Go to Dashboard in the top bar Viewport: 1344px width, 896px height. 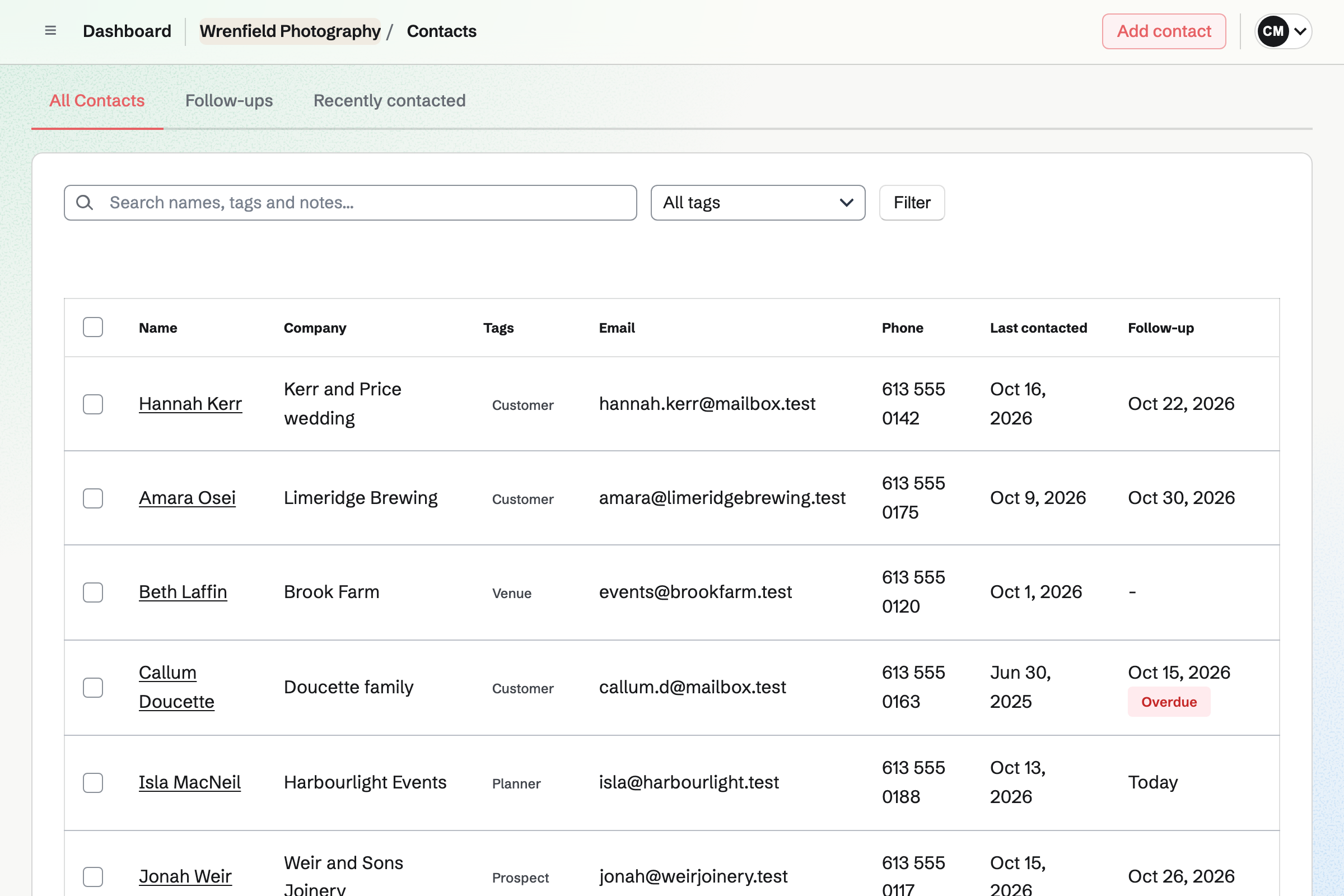point(127,31)
